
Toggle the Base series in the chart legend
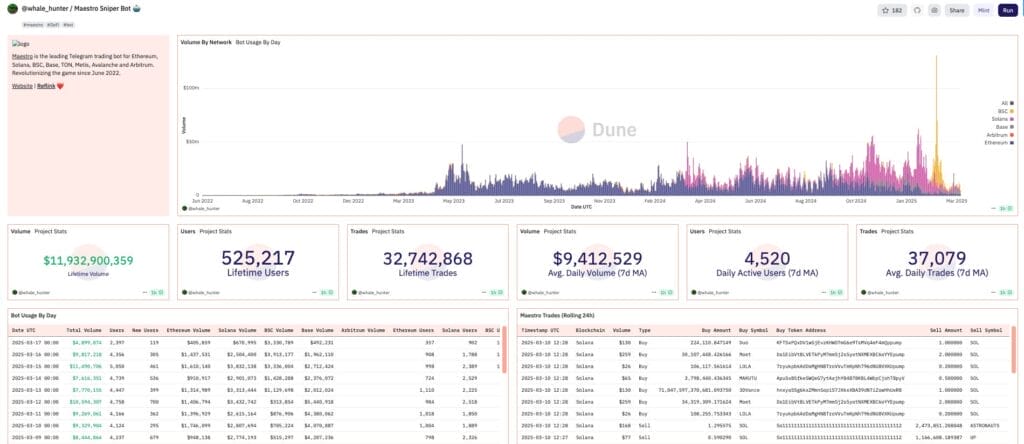(x=1005, y=127)
